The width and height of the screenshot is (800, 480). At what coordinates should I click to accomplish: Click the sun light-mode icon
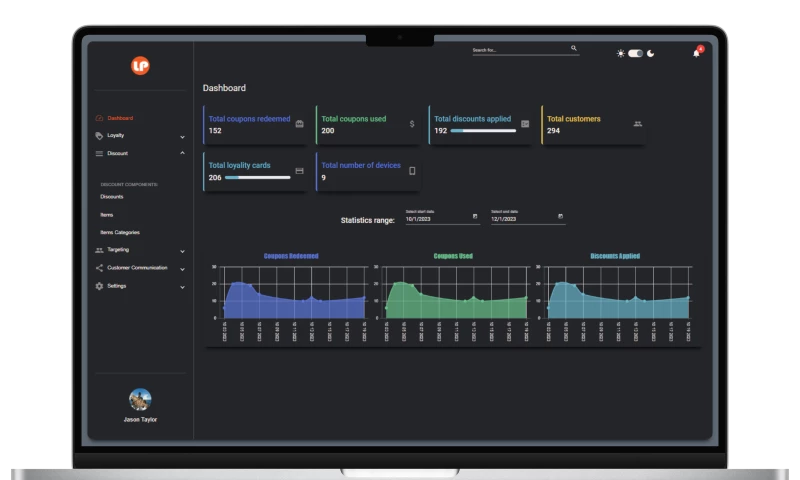pyautogui.click(x=620, y=53)
